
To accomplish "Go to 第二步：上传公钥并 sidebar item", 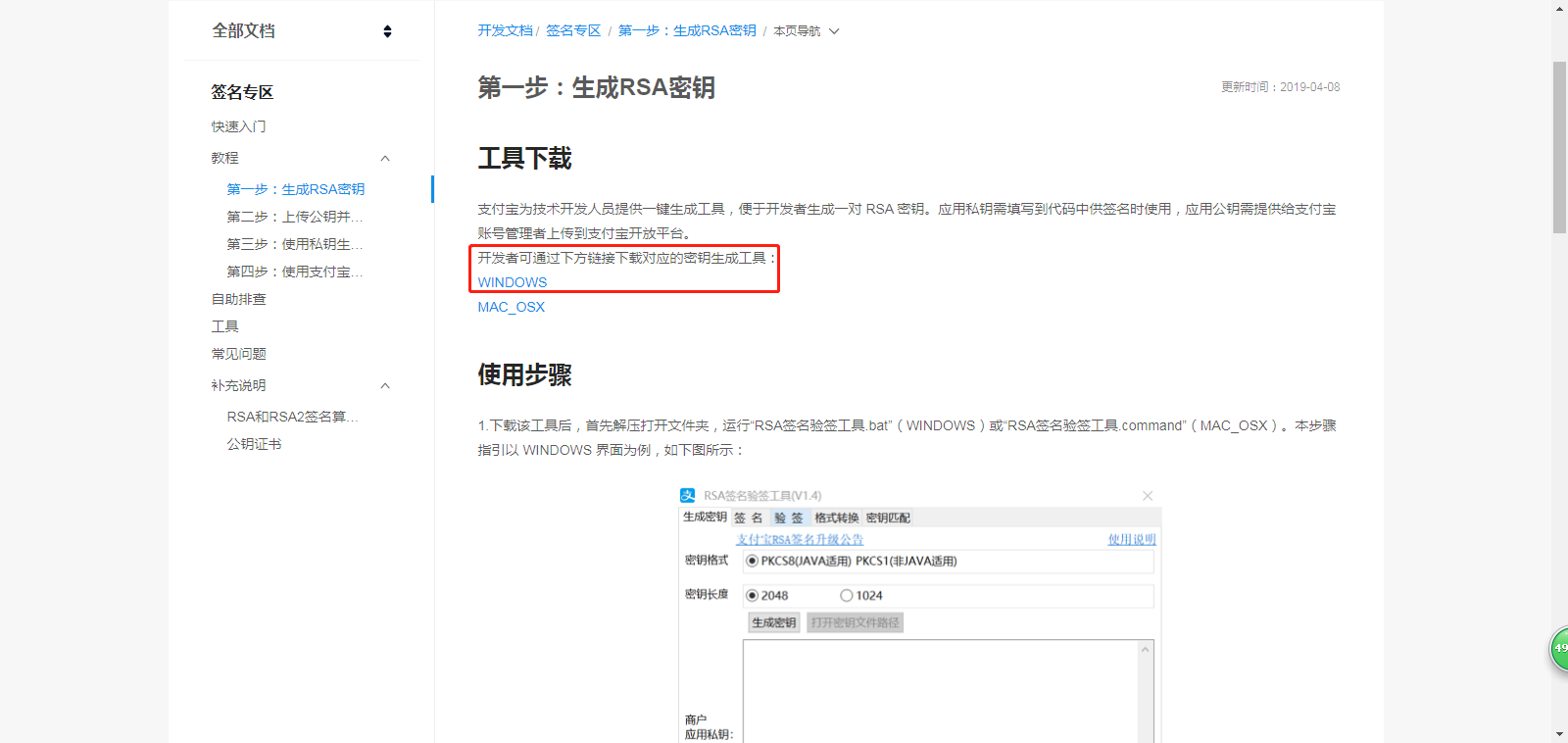I will [295, 217].
